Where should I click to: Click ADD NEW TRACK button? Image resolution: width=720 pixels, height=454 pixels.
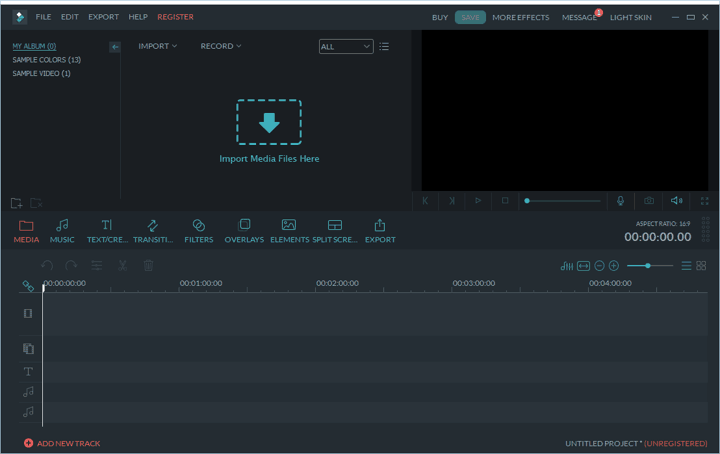pyautogui.click(x=62, y=443)
